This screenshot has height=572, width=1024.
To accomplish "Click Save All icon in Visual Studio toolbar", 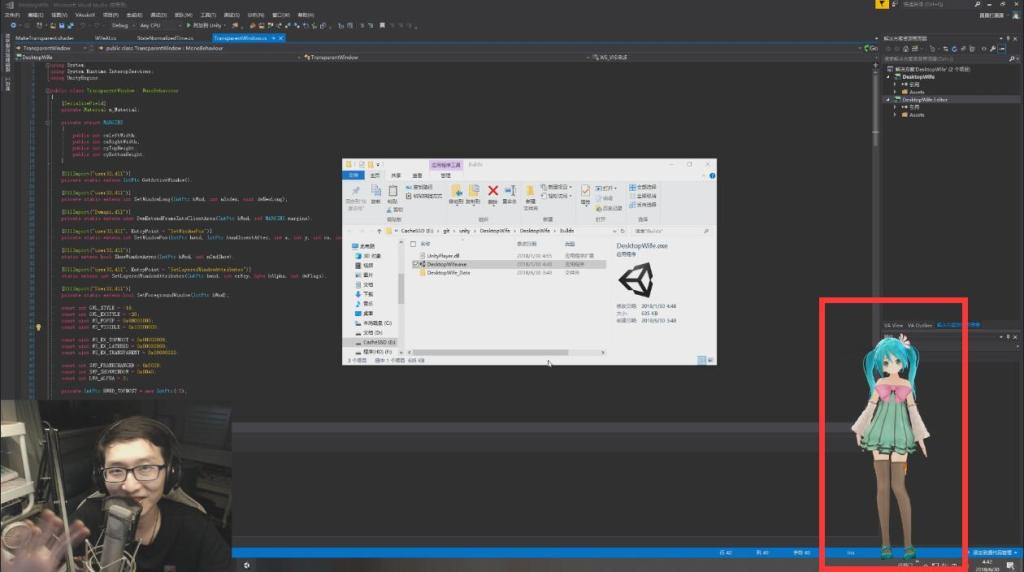I will 69,25.
